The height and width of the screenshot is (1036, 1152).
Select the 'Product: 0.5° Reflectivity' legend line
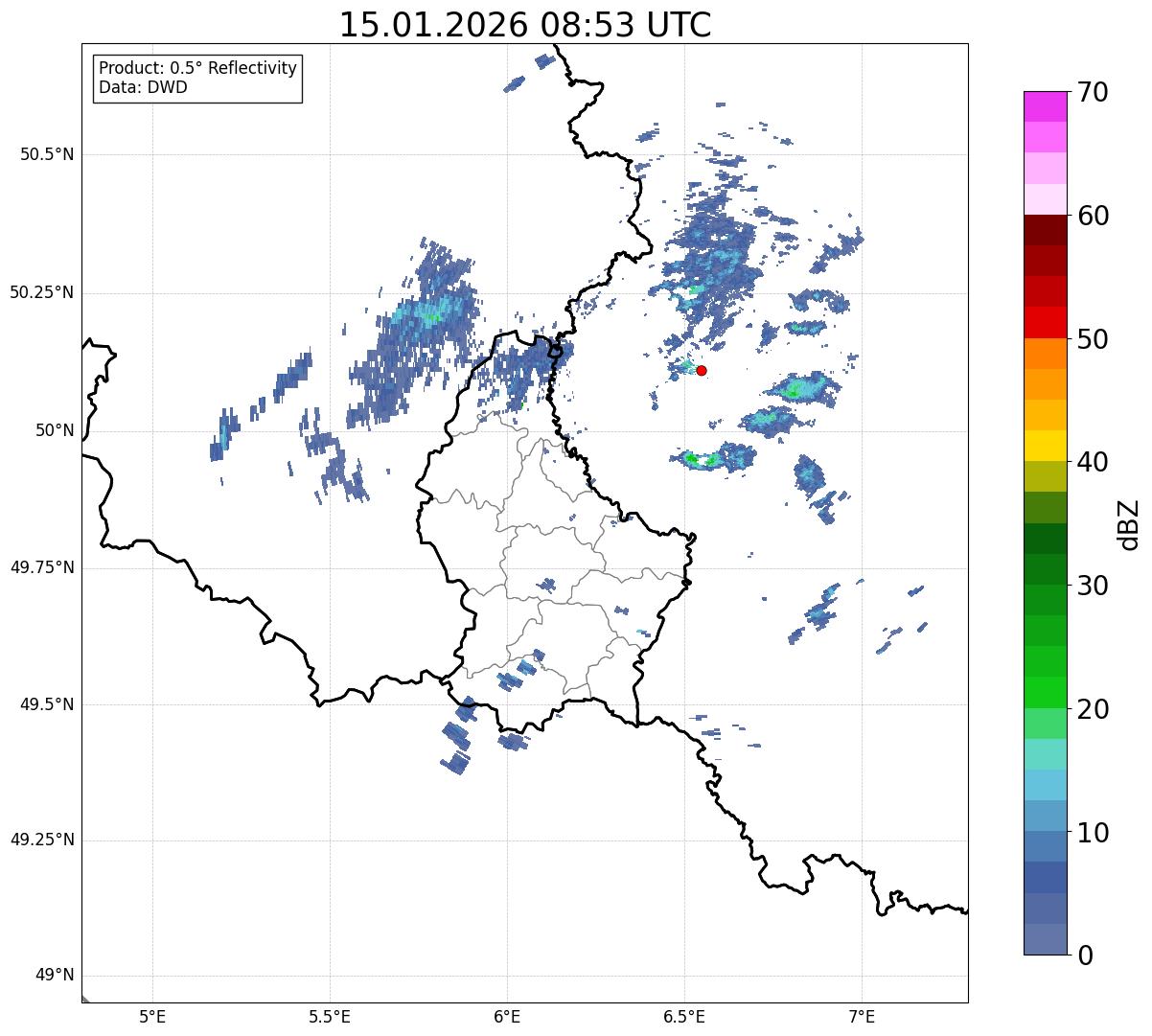coord(197,69)
